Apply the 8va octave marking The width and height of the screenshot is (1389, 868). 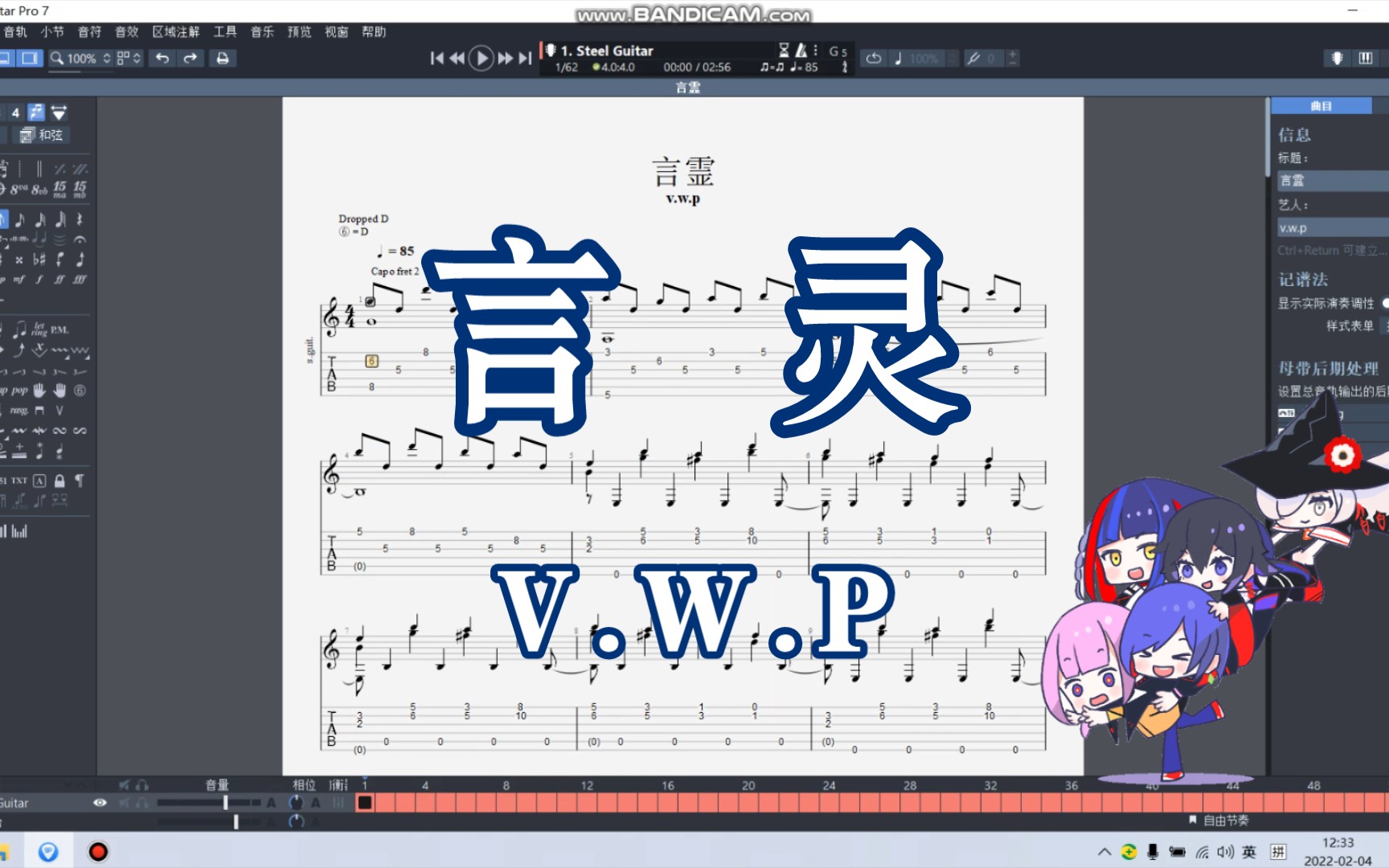tap(18, 190)
